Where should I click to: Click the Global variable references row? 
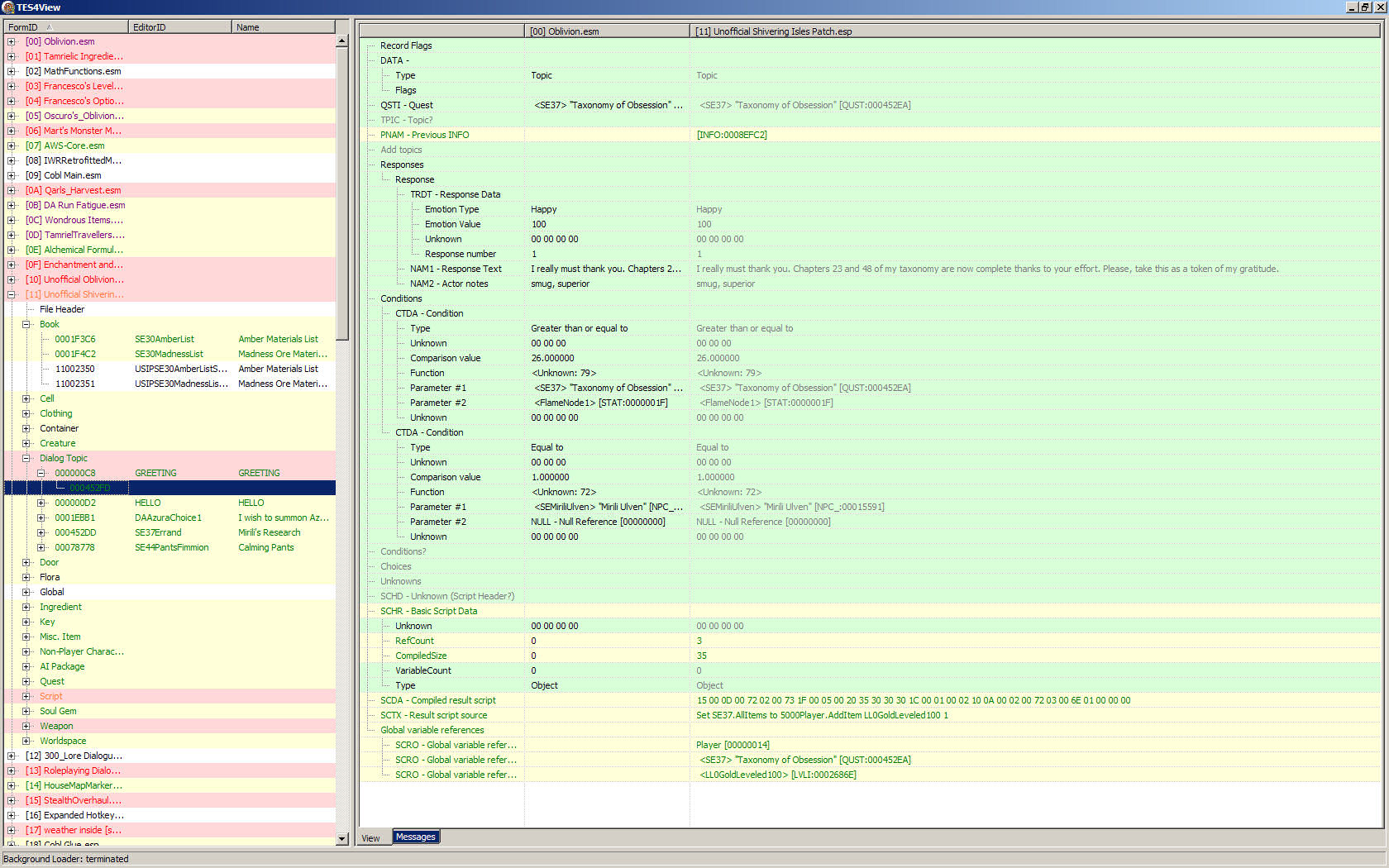point(870,730)
